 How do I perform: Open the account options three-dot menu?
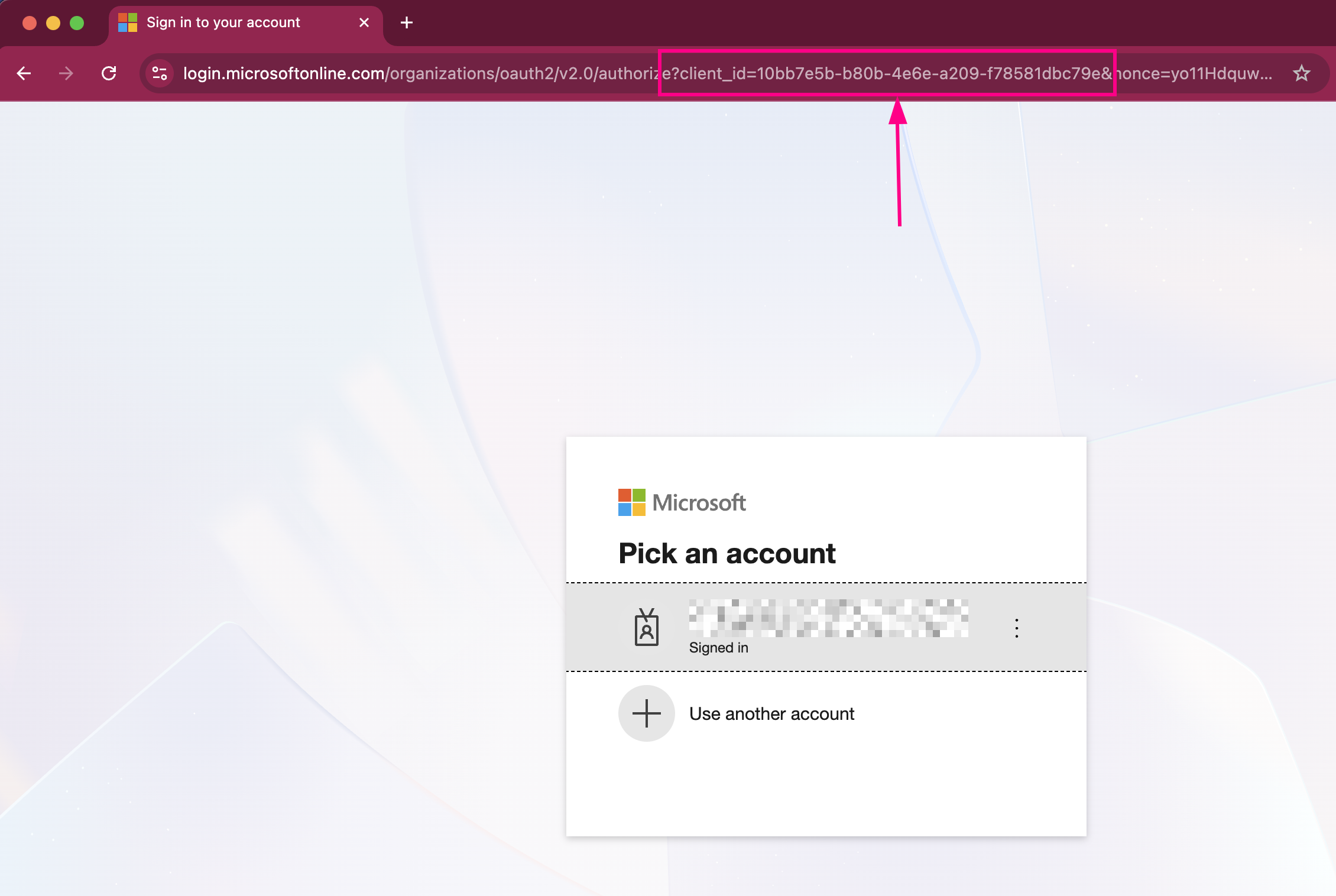click(1016, 628)
